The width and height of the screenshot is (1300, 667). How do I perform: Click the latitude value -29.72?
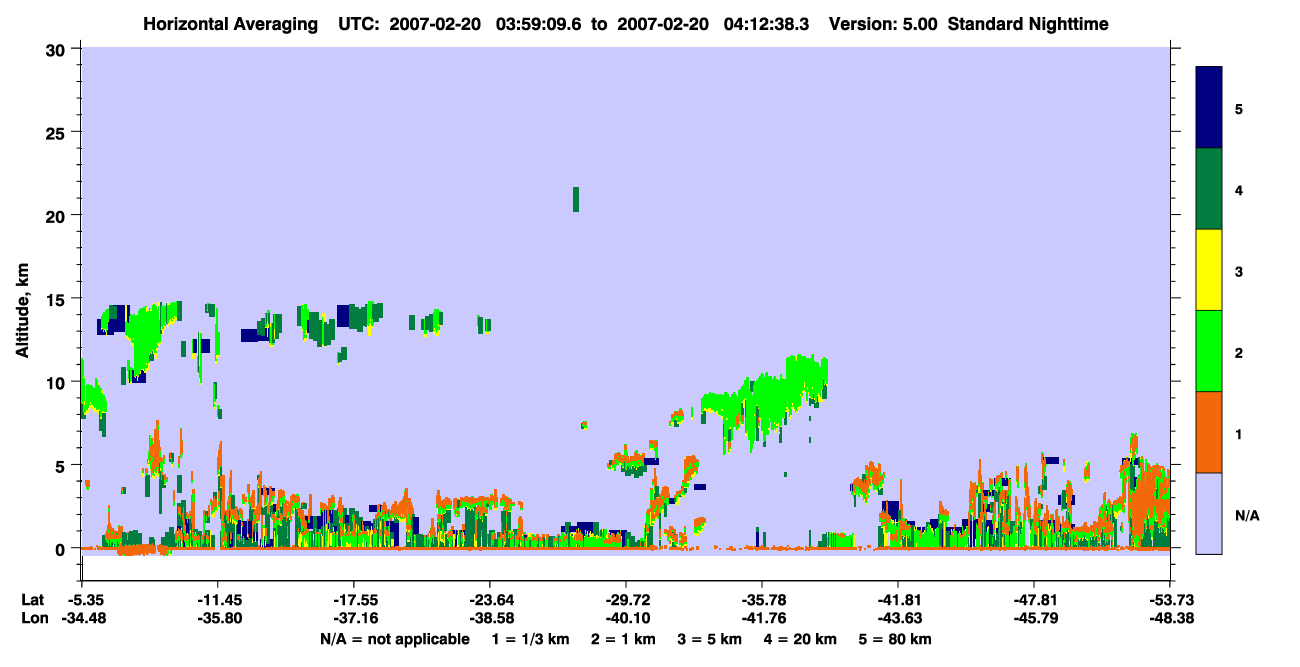tap(626, 600)
